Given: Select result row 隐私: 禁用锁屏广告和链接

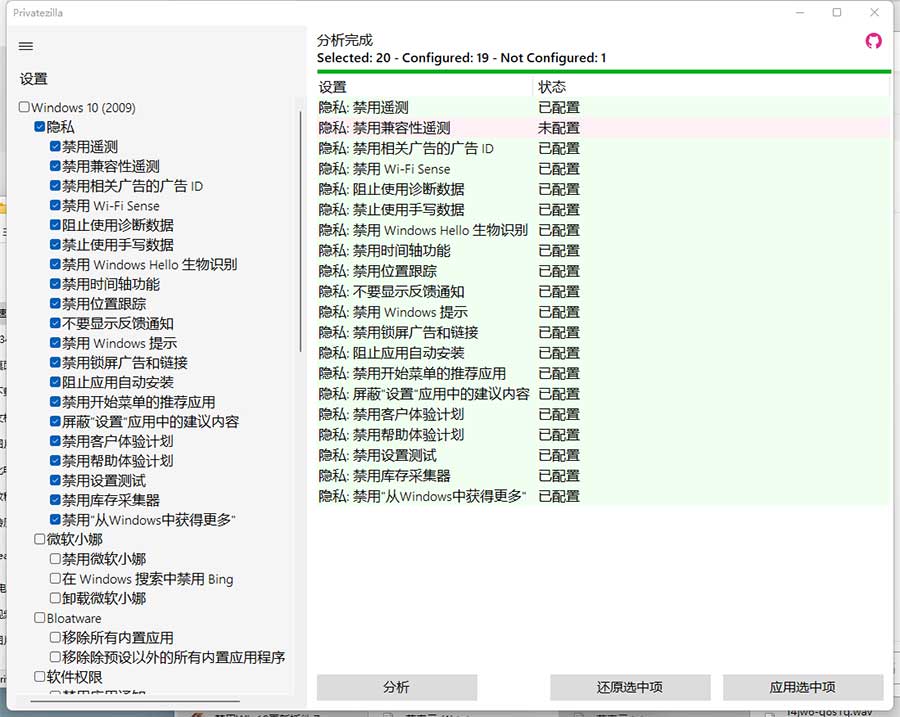Looking at the screenshot, I should (603, 332).
